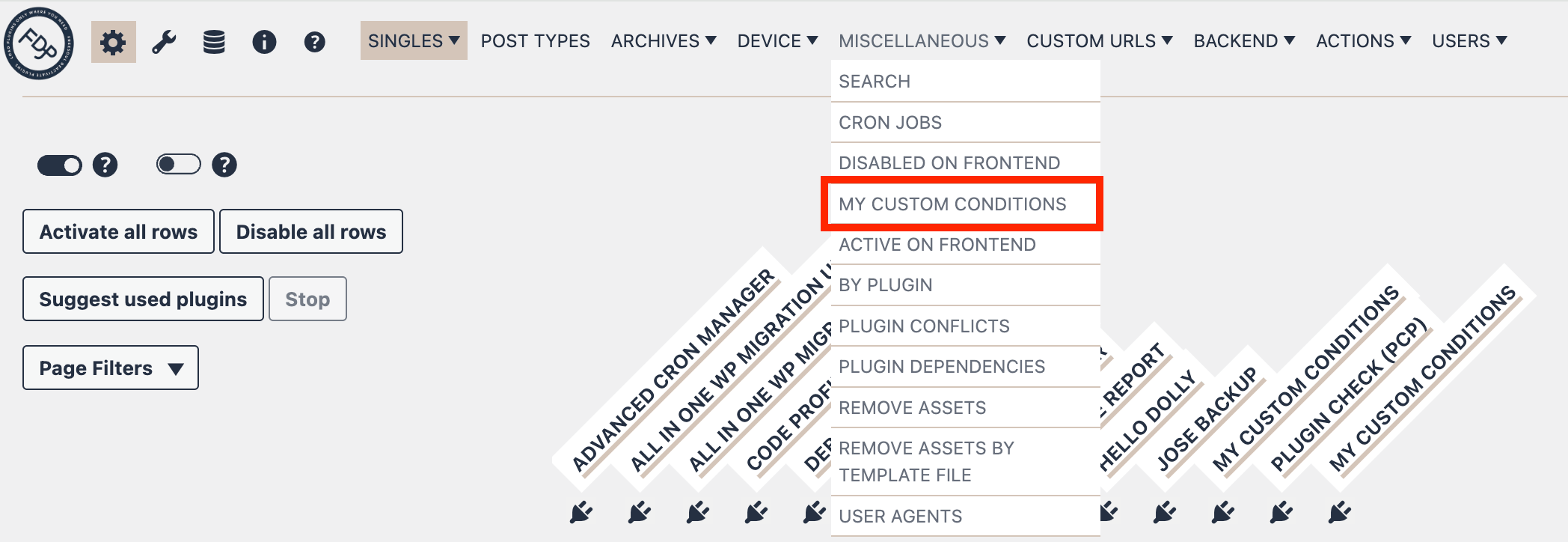Click plug icon under Advanced Cron Manager

[581, 513]
